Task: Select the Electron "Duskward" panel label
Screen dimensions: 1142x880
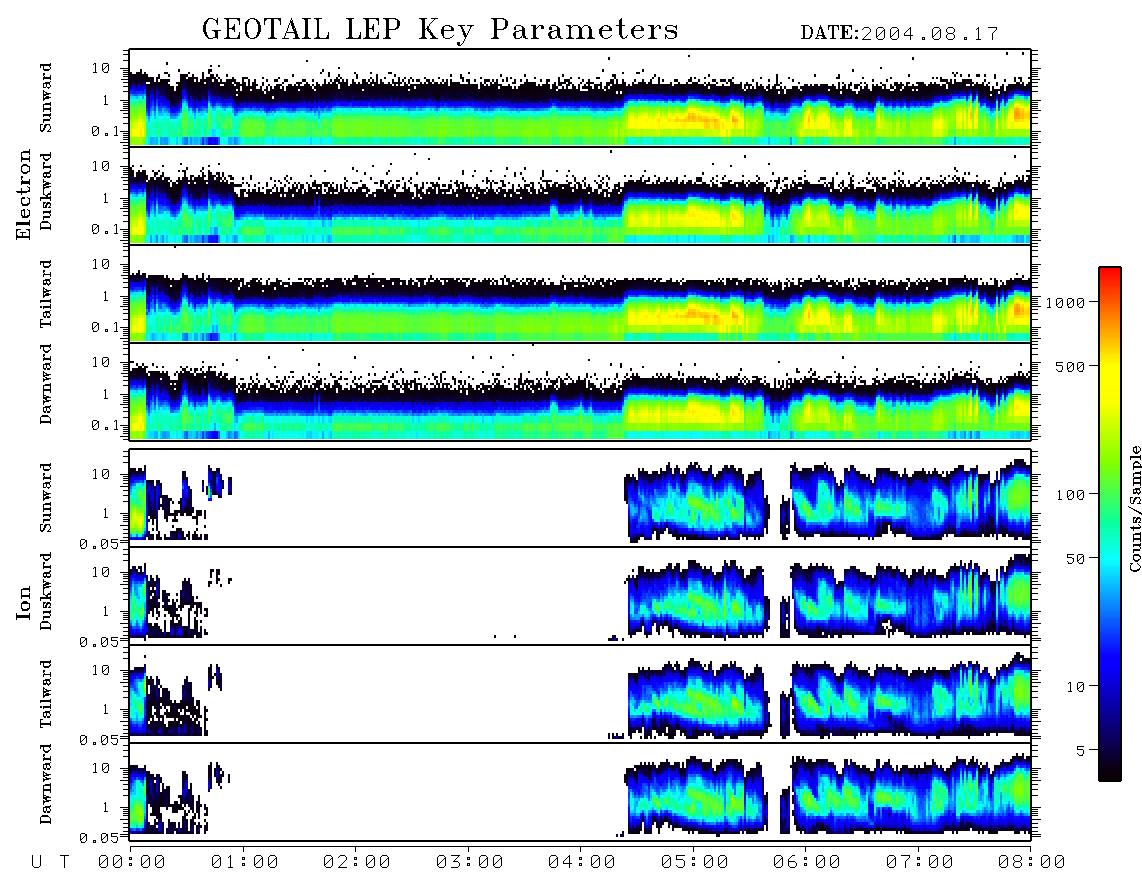Action: tap(46, 191)
